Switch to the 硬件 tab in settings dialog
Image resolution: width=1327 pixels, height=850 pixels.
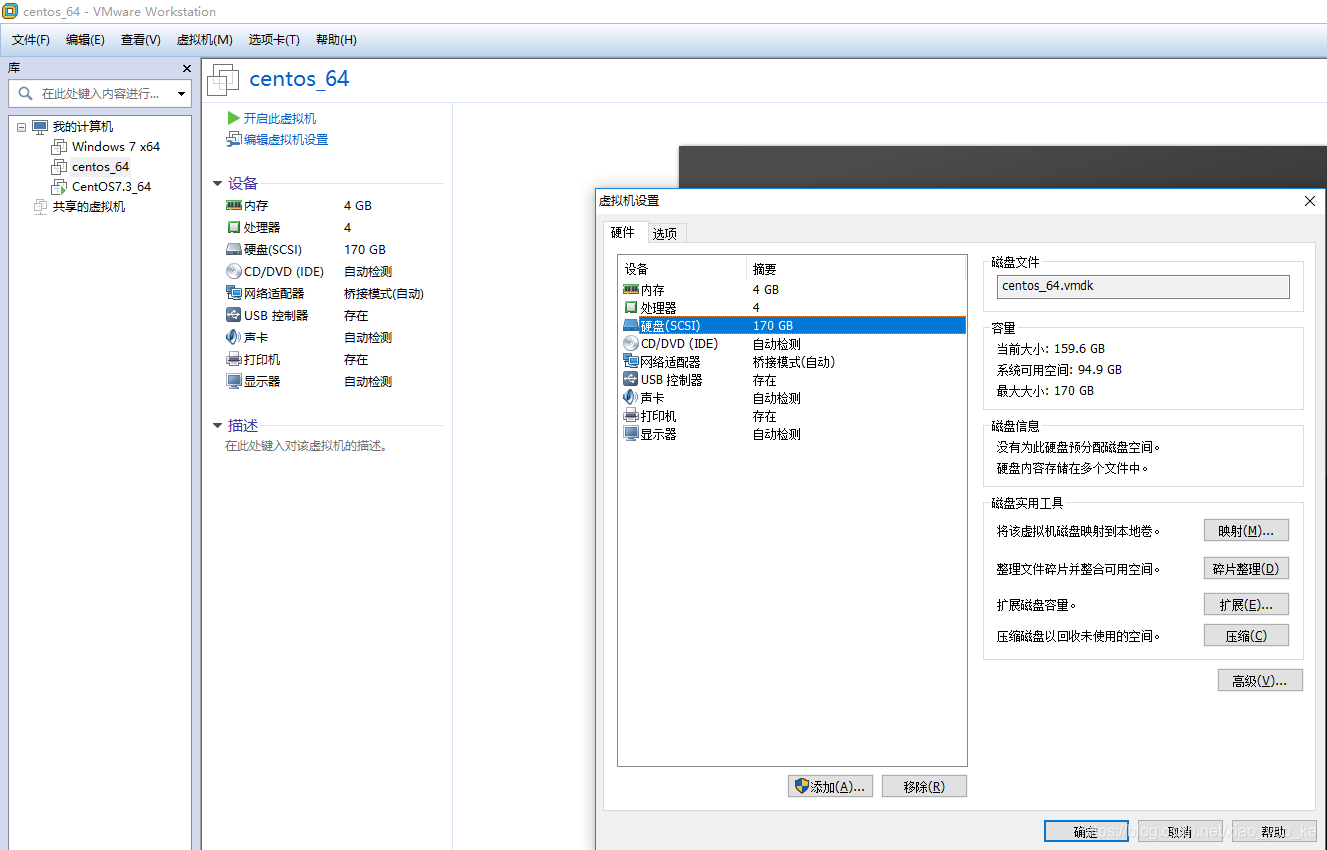pos(623,232)
